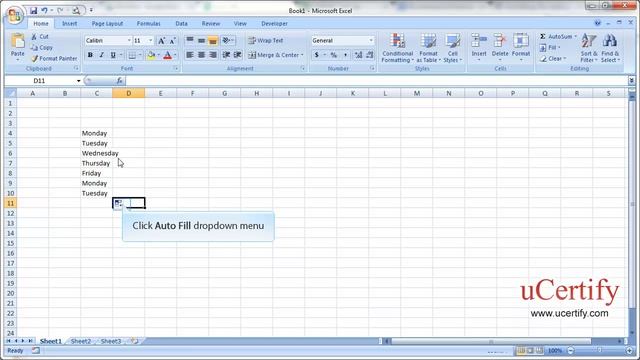Image resolution: width=640 pixels, height=360 pixels.
Task: Open Format cells menu
Action: [521, 47]
